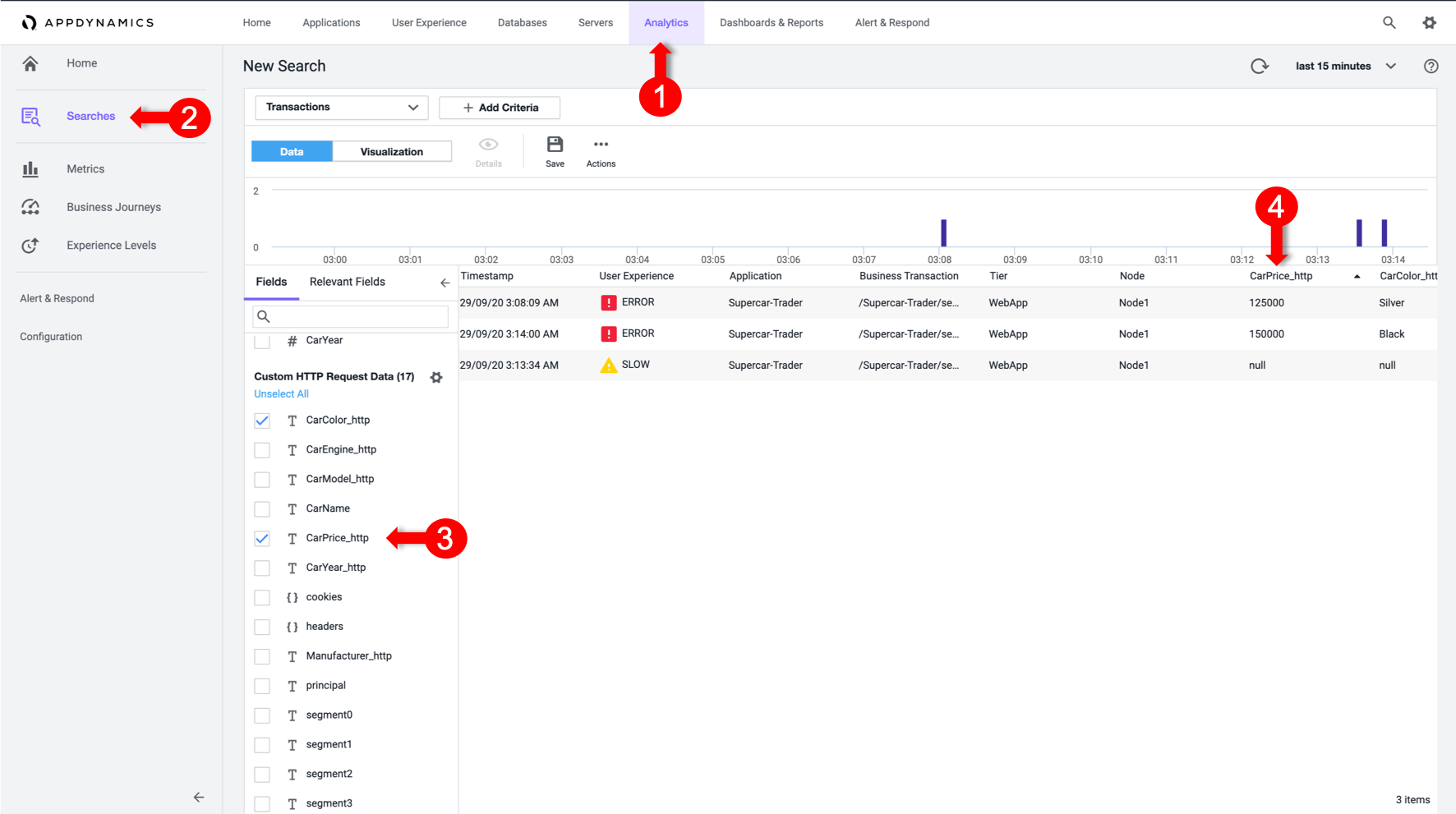
Task: Check the CarModel_http field
Action: tap(262, 480)
